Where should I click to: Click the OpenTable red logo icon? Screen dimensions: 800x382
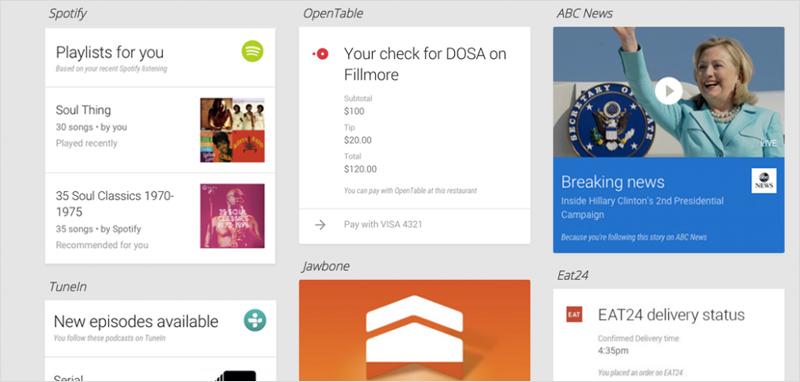(321, 54)
